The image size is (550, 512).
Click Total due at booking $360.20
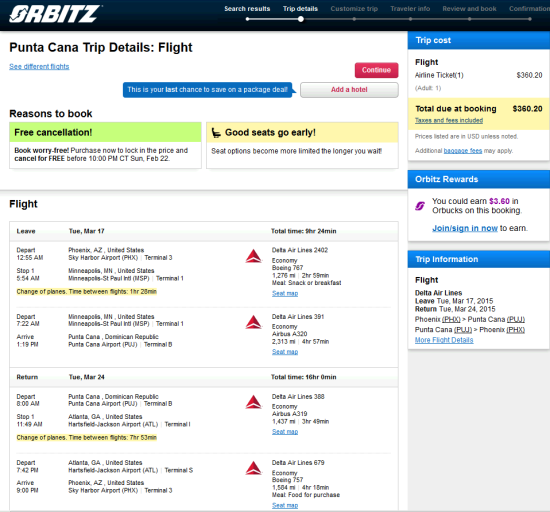point(479,109)
